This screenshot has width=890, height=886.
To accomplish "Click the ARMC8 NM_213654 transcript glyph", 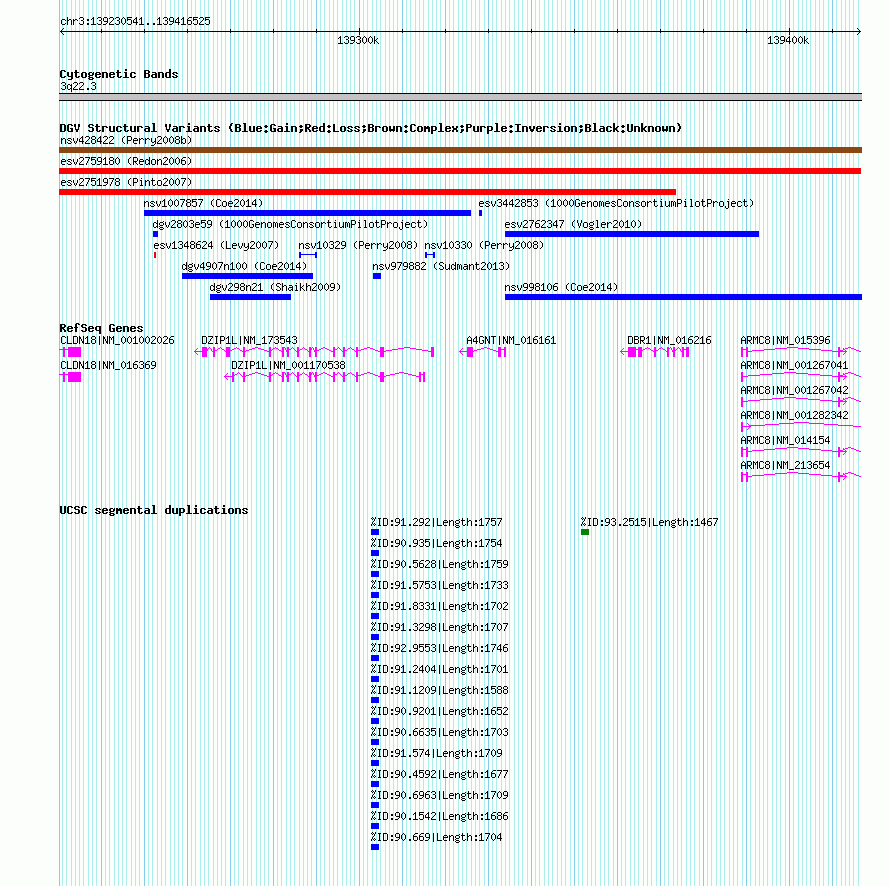I will [x=801, y=477].
